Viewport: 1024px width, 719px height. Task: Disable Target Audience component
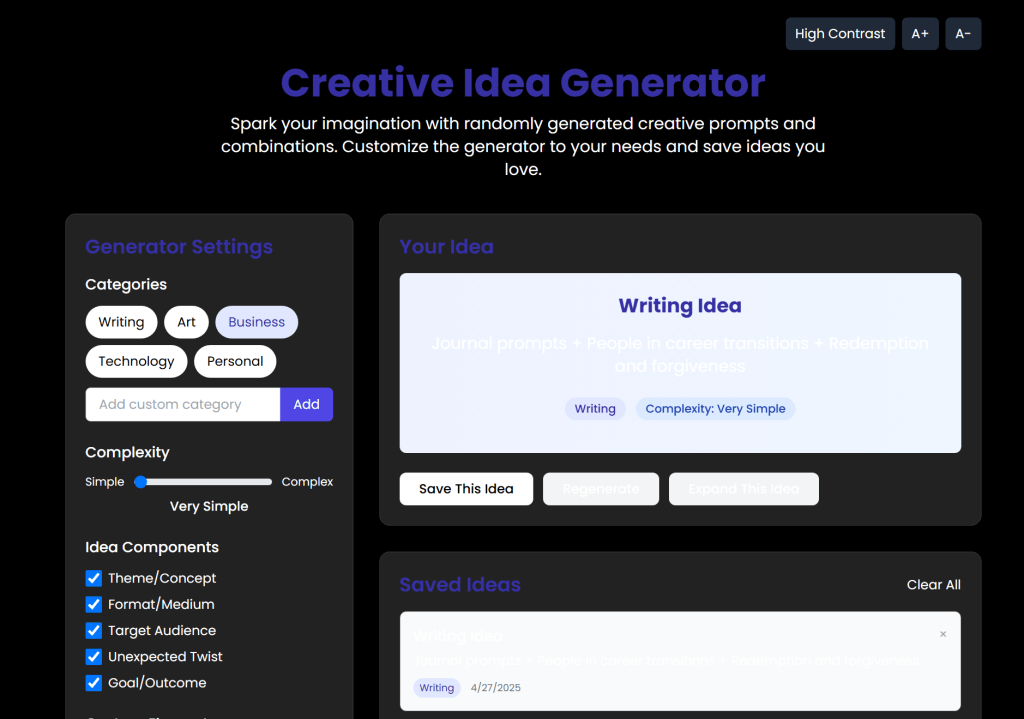coord(94,630)
